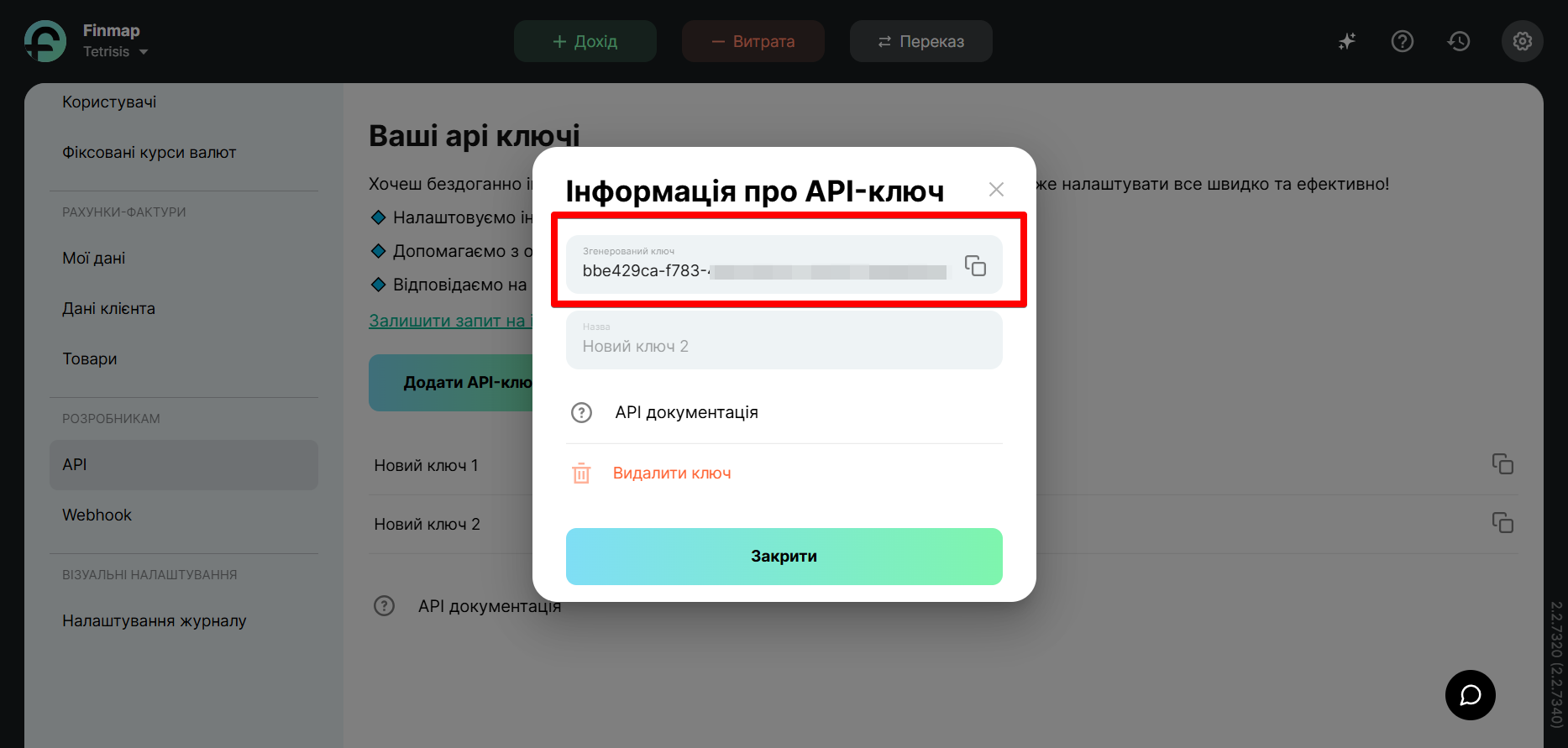Open the chat support bubble
The image size is (1568, 748).
point(1470,695)
